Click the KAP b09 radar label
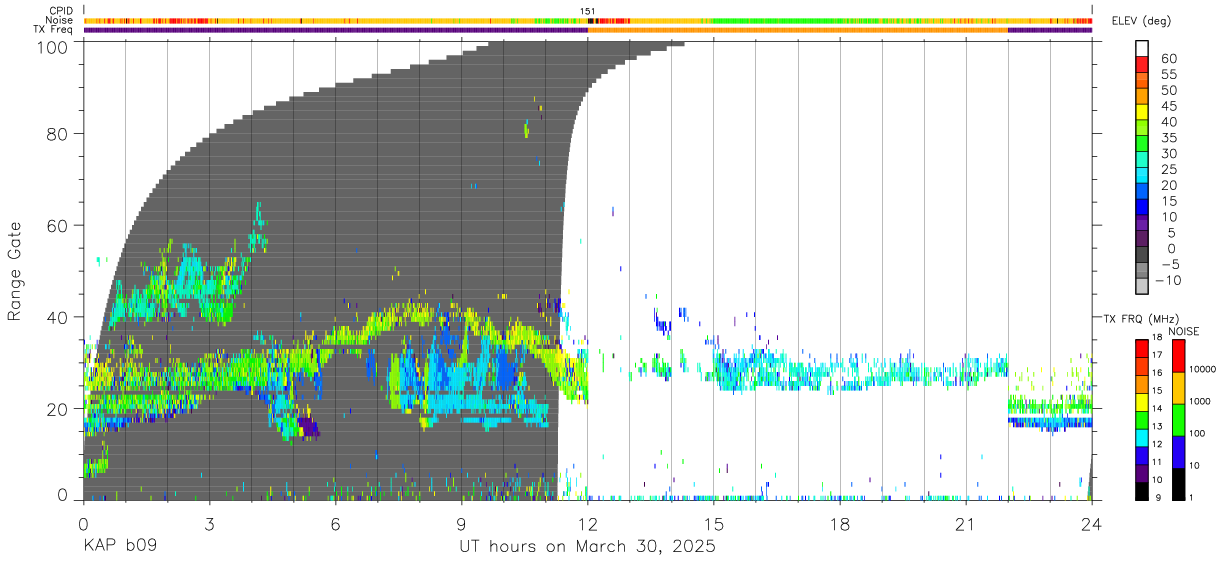 [119, 547]
